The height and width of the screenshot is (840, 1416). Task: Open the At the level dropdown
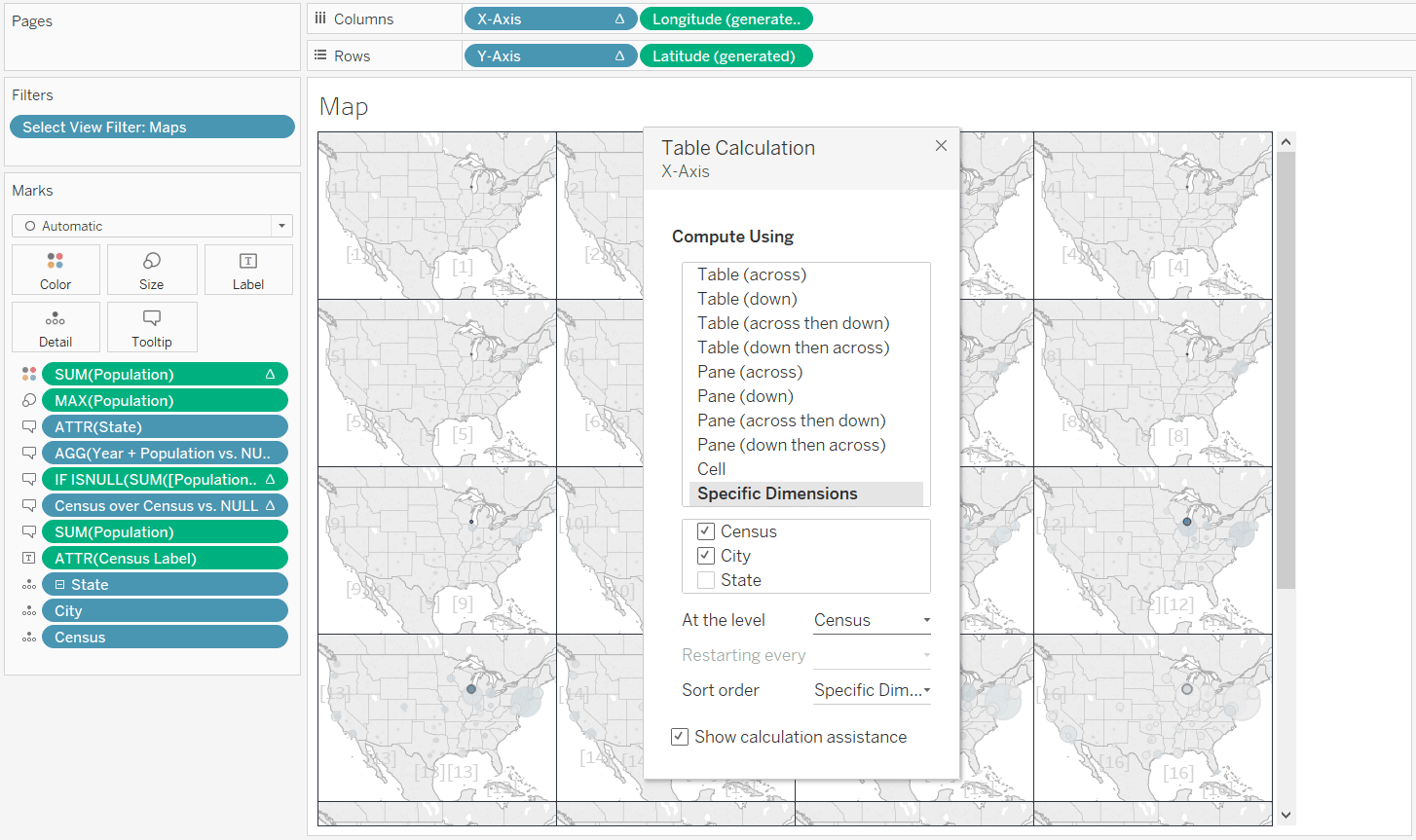click(x=870, y=619)
